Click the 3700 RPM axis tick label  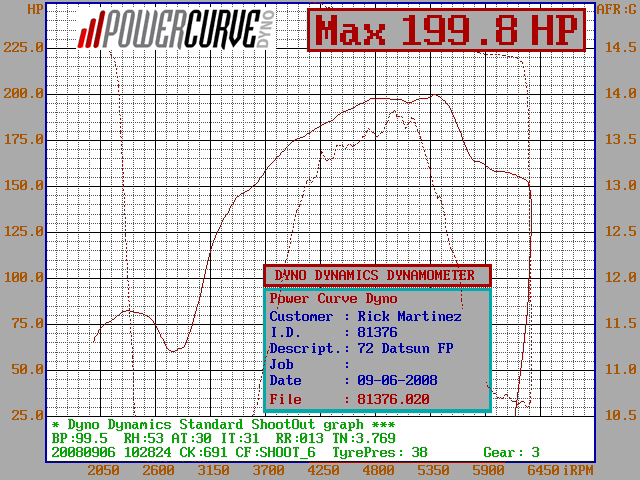click(268, 471)
